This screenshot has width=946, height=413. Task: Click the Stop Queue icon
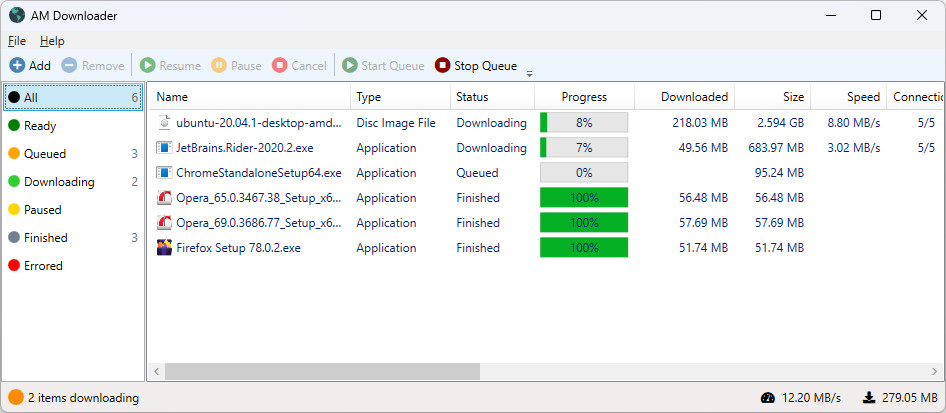[x=442, y=65]
